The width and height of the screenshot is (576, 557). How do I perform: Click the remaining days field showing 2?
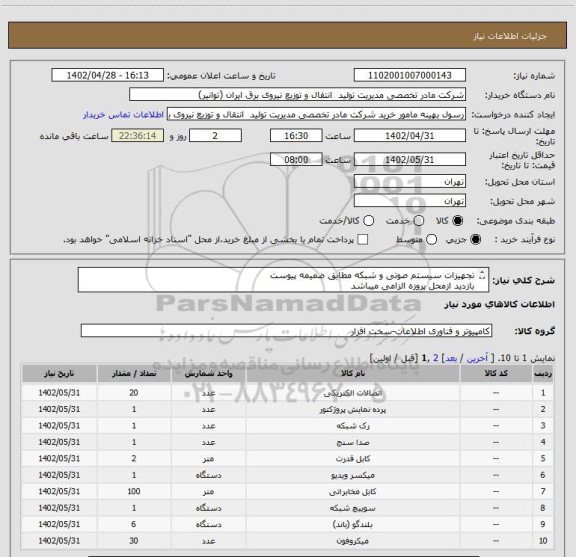click(215, 135)
